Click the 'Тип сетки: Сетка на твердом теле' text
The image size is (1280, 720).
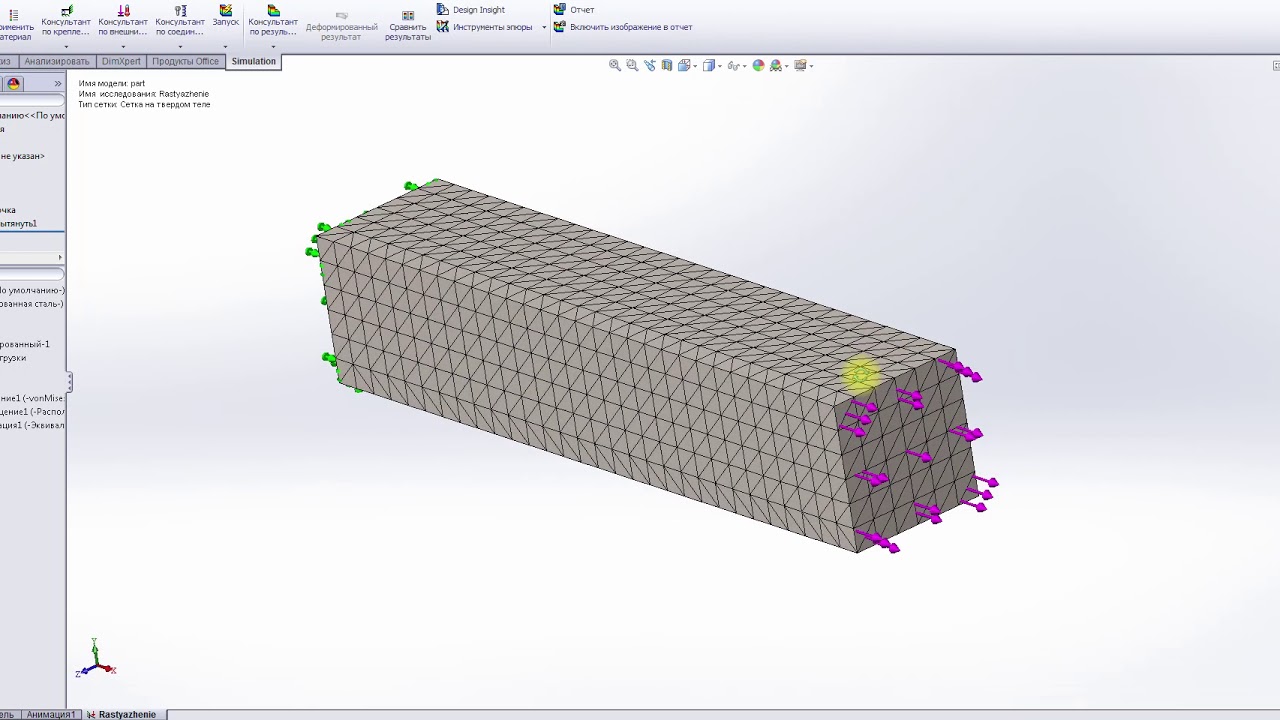[144, 104]
